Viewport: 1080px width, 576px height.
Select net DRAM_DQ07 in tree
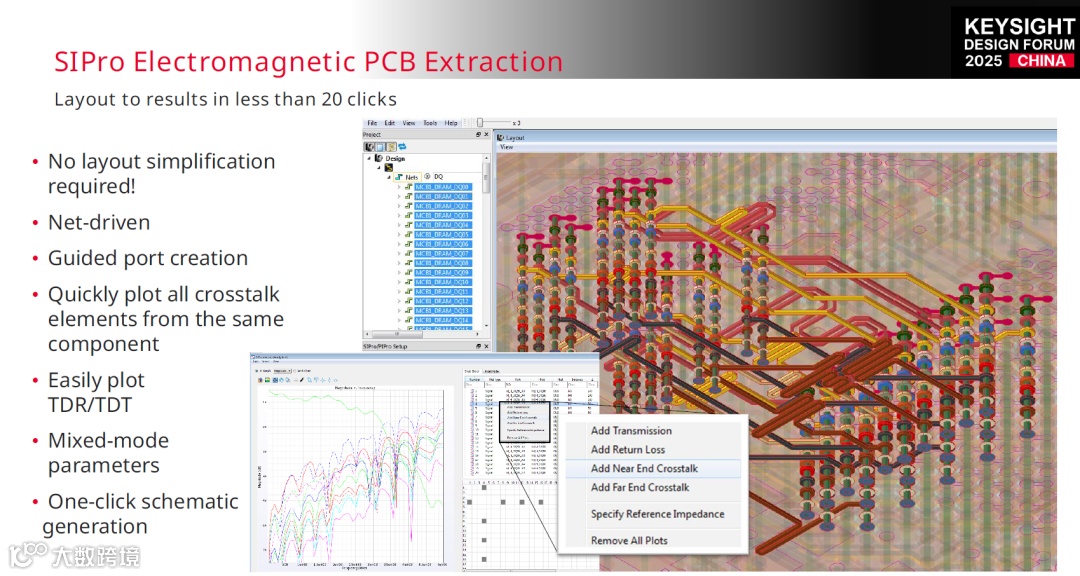(443, 254)
